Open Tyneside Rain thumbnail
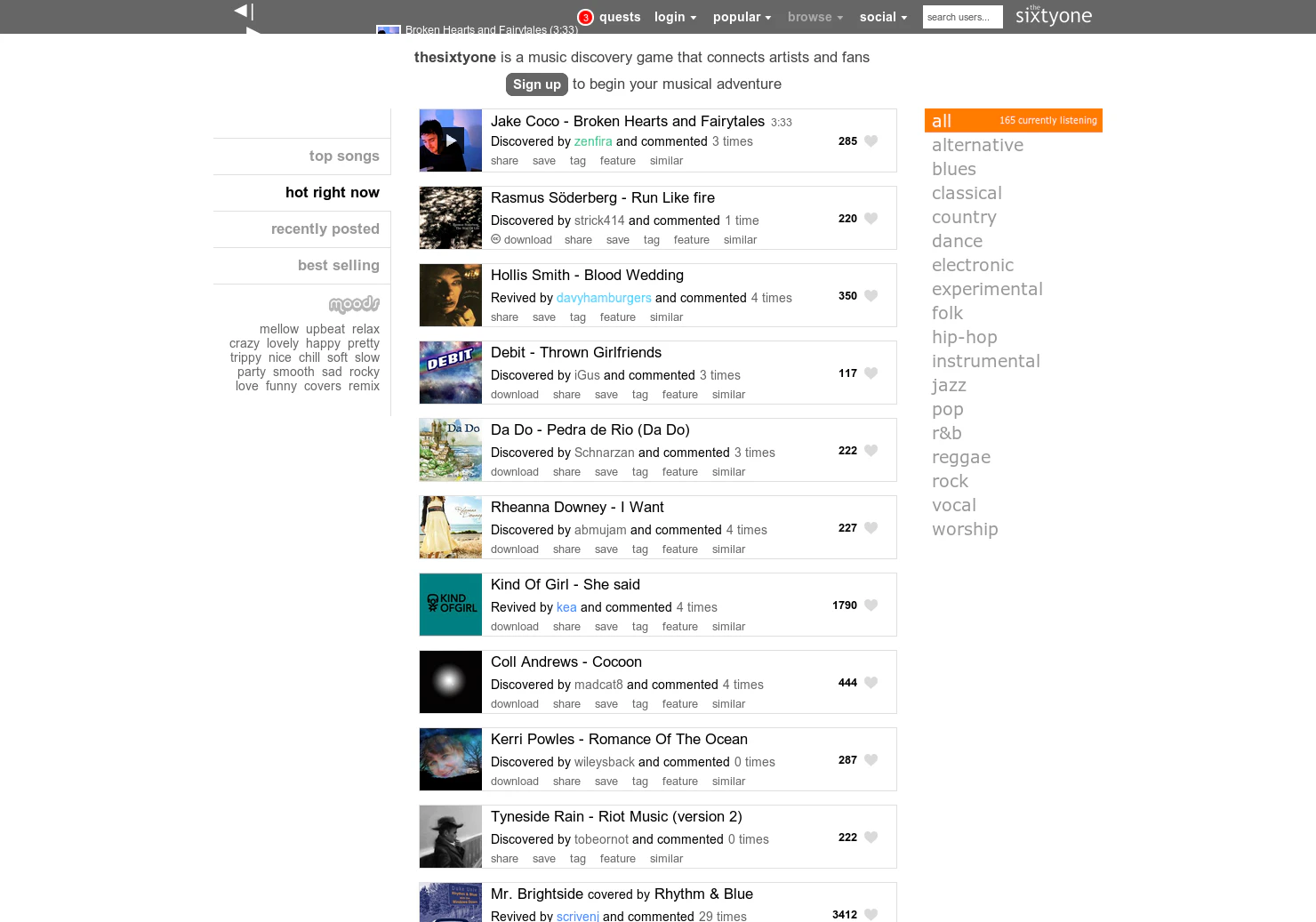 (451, 837)
